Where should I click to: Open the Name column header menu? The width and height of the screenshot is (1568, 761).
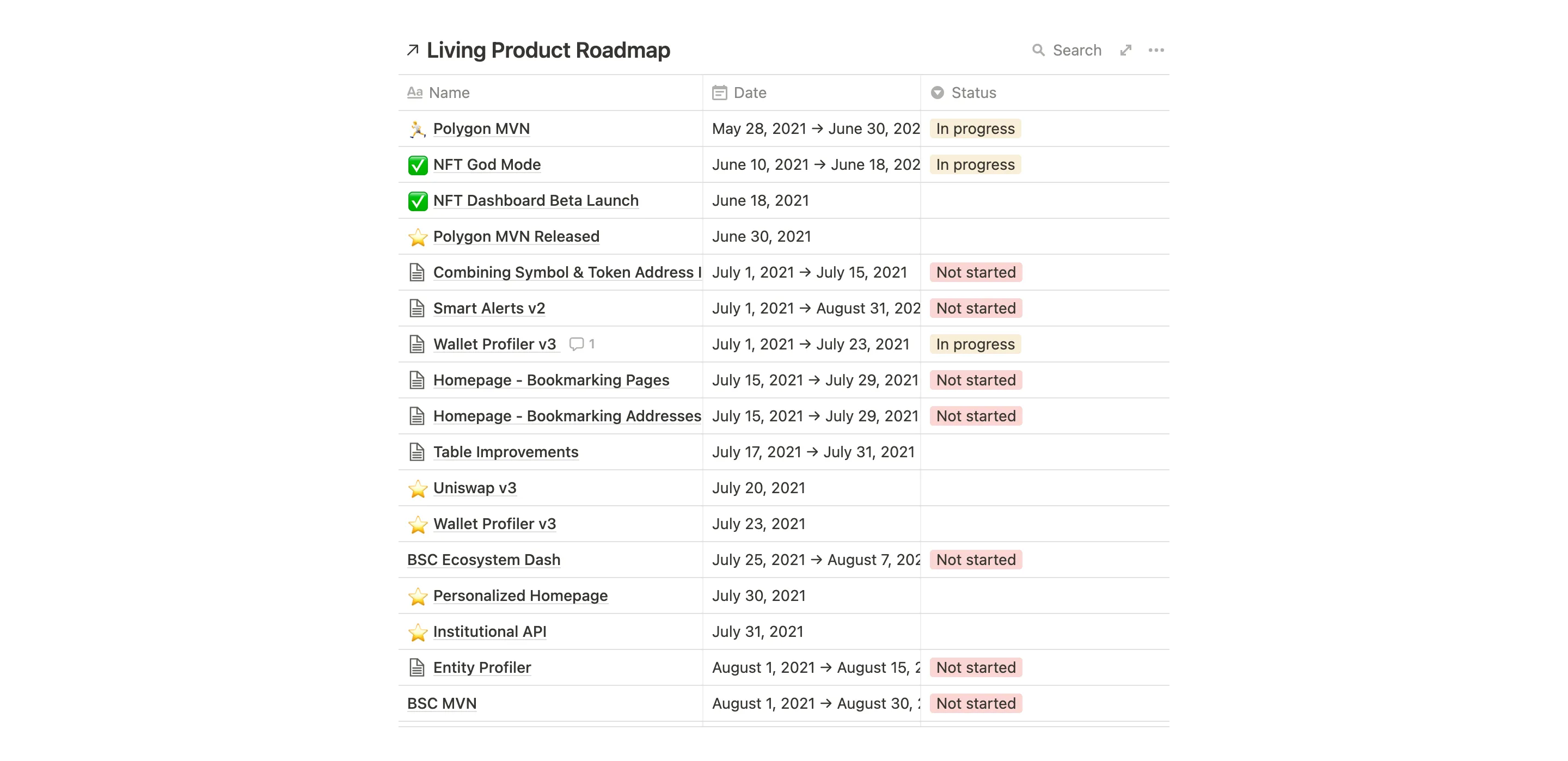click(449, 93)
